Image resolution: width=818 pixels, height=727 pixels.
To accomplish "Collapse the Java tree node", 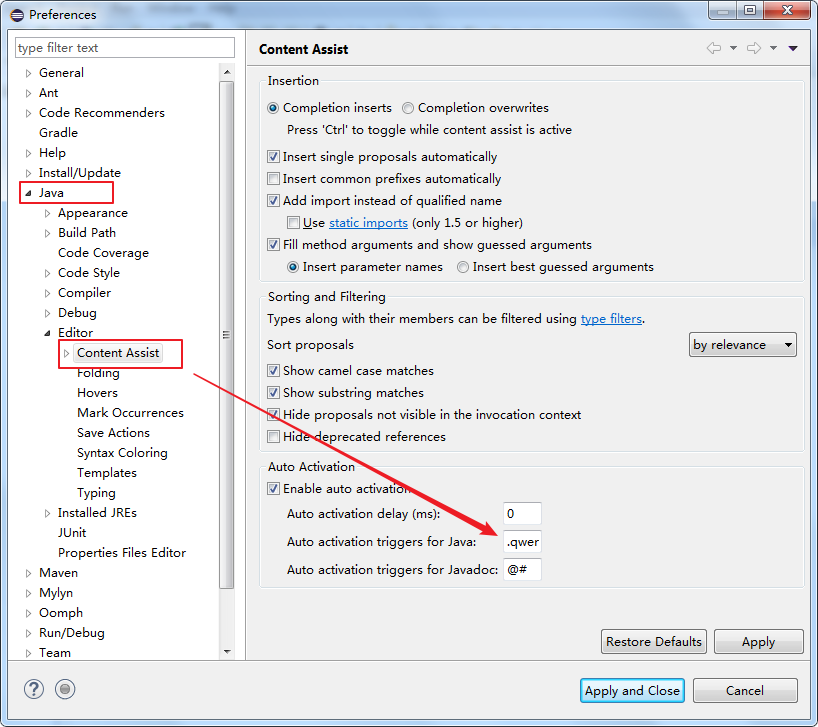I will click(x=28, y=193).
